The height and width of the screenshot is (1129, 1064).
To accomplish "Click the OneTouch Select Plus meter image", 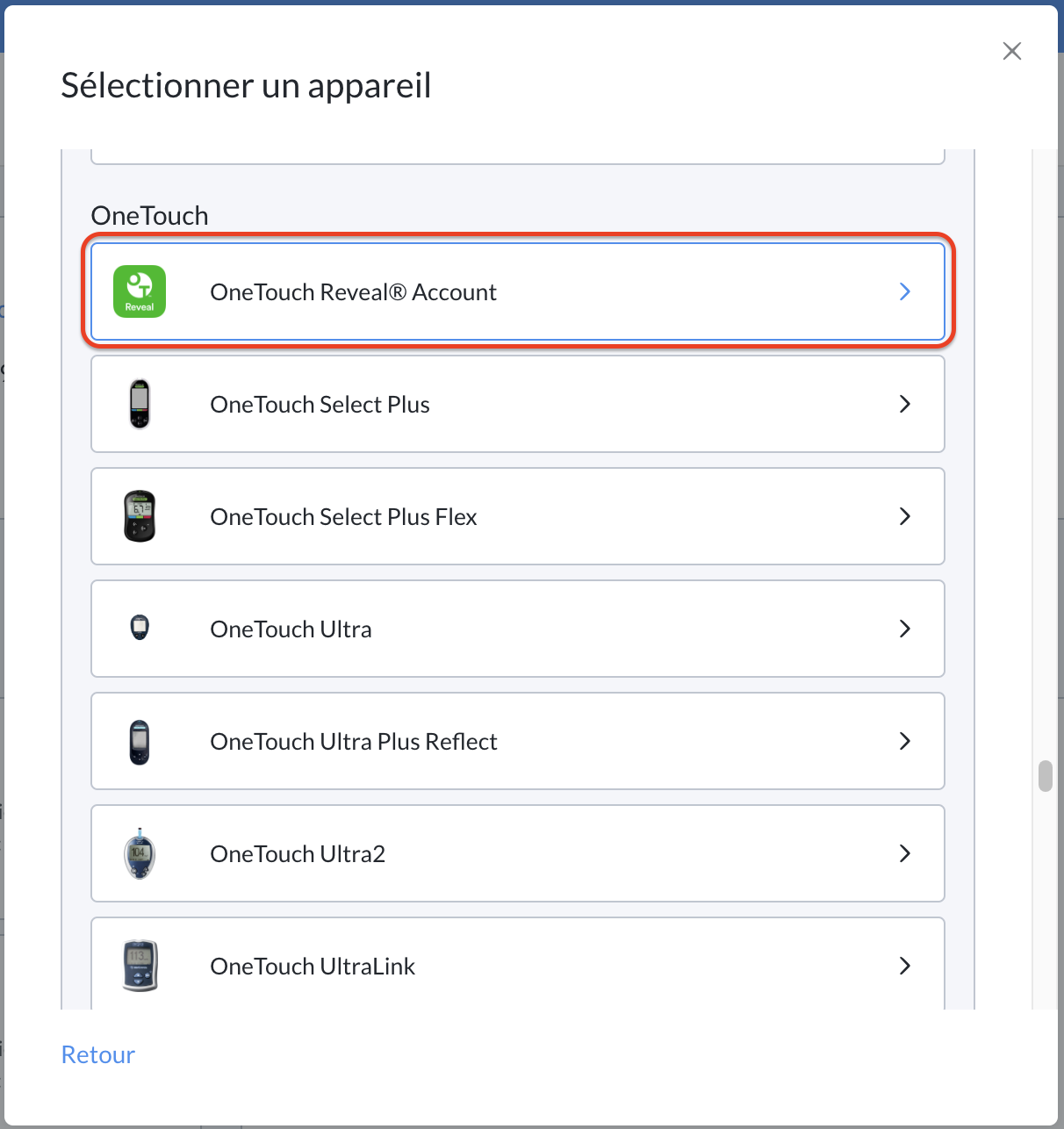I will pyautogui.click(x=140, y=404).
